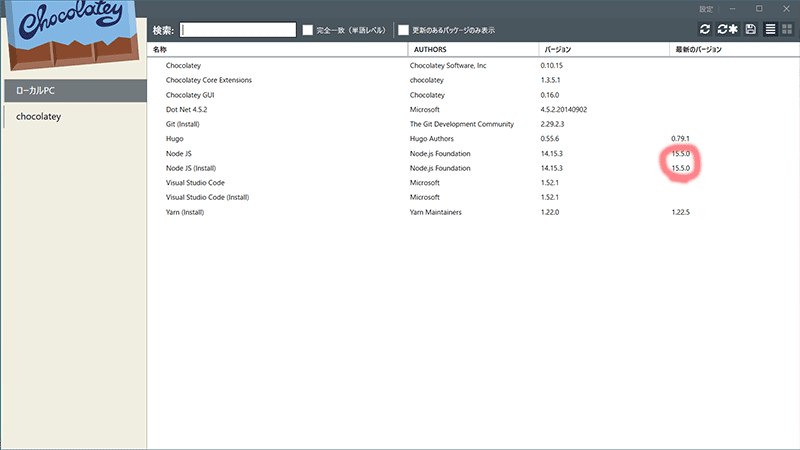
Task: Click the update all packages icon
Action: 728,30
